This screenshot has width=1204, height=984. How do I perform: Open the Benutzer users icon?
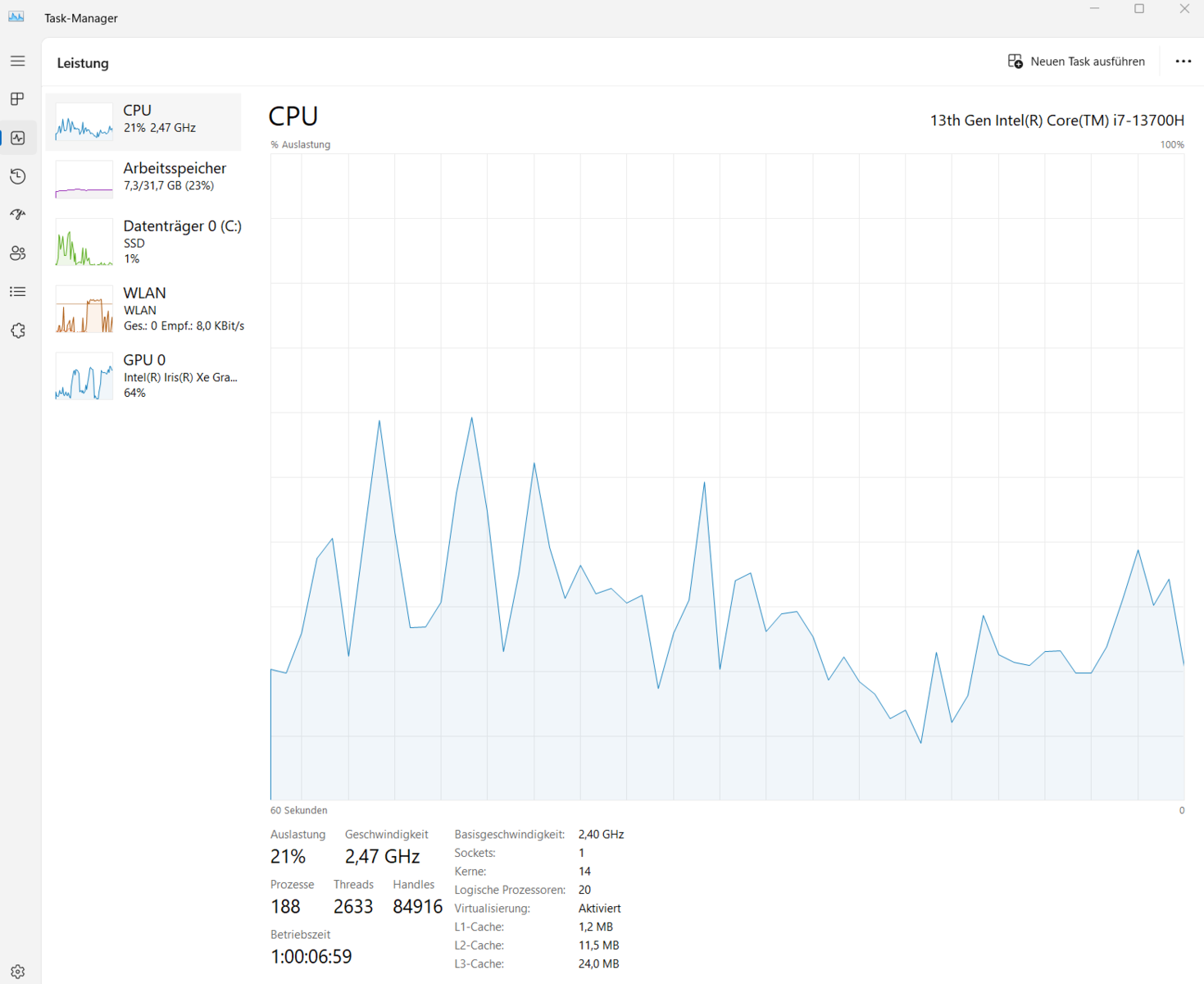tap(18, 253)
